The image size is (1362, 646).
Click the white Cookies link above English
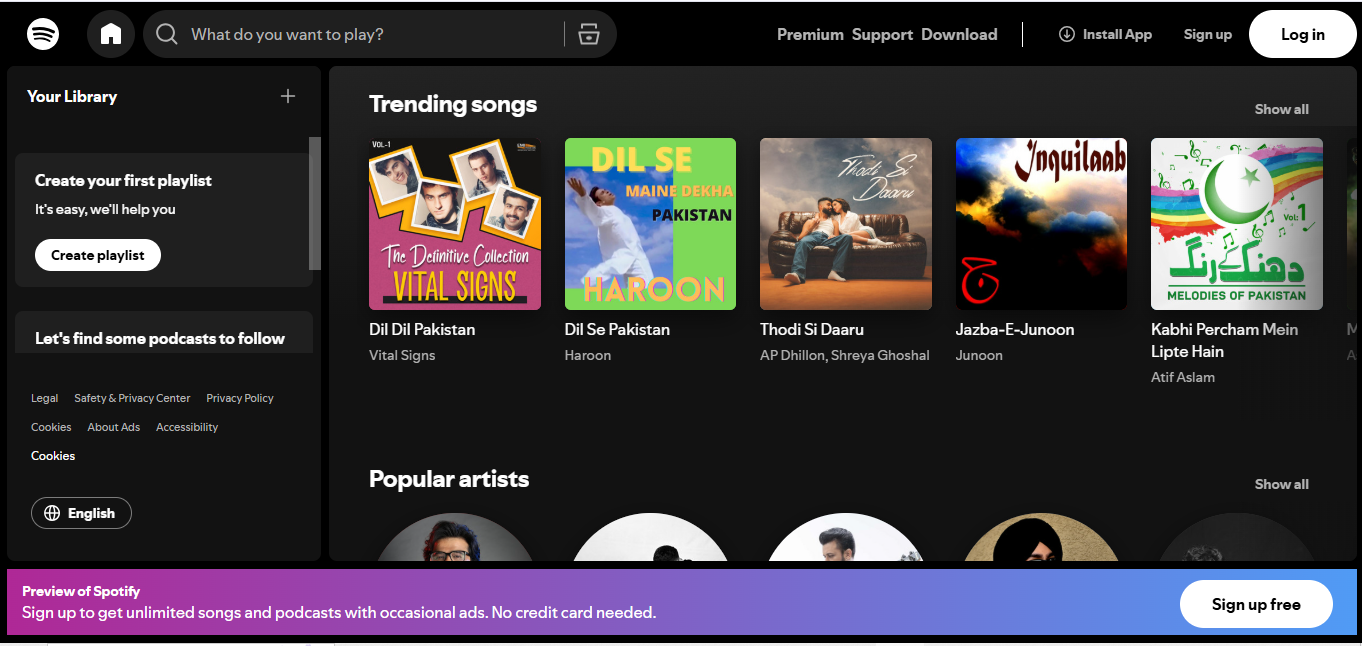tap(53, 456)
